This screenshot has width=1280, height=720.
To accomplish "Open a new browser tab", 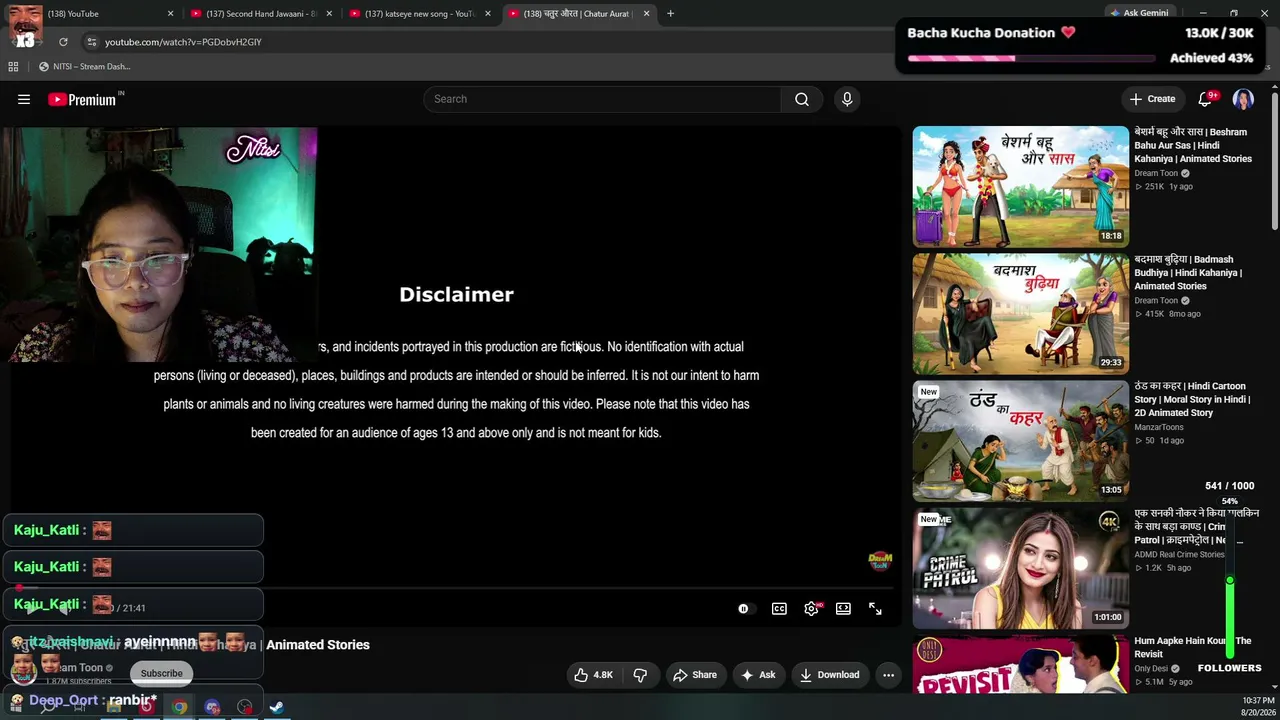I will pyautogui.click(x=670, y=14).
